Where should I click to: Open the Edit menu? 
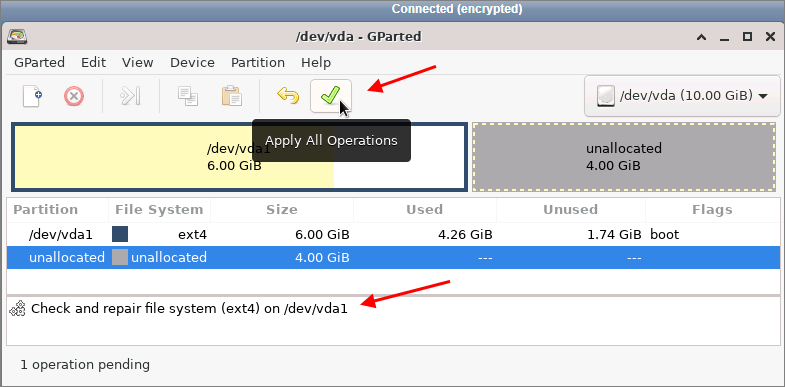[x=94, y=63]
